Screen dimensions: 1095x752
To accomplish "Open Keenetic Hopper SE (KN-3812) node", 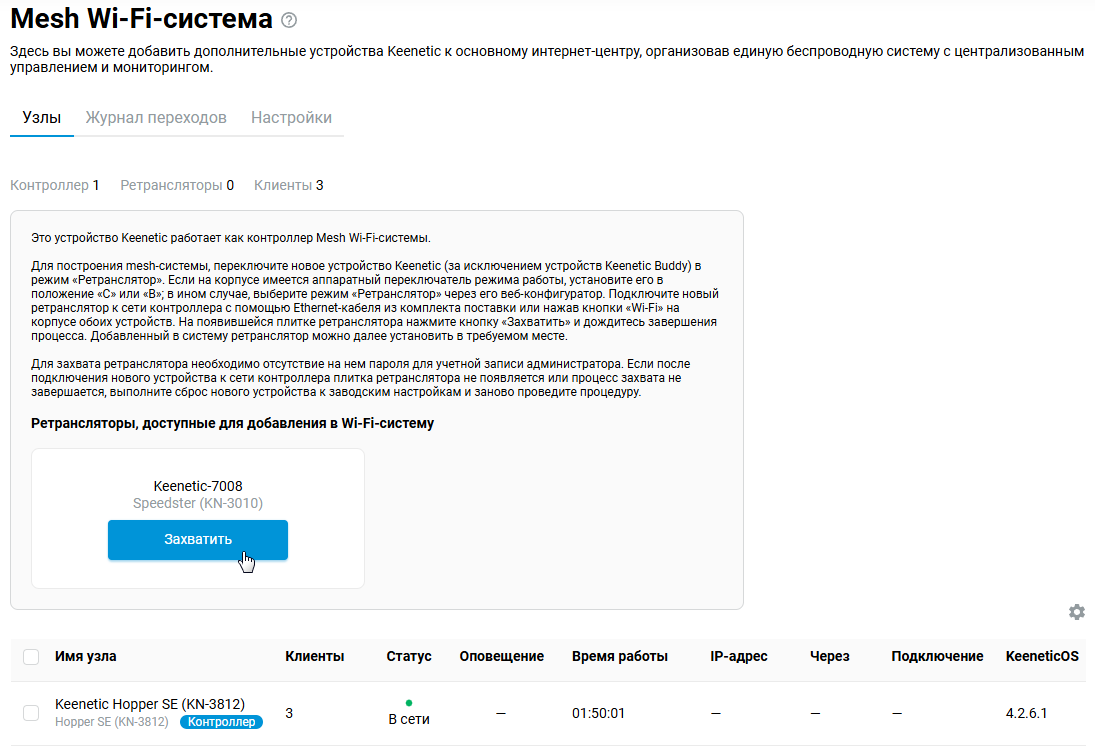I will tap(150, 704).
